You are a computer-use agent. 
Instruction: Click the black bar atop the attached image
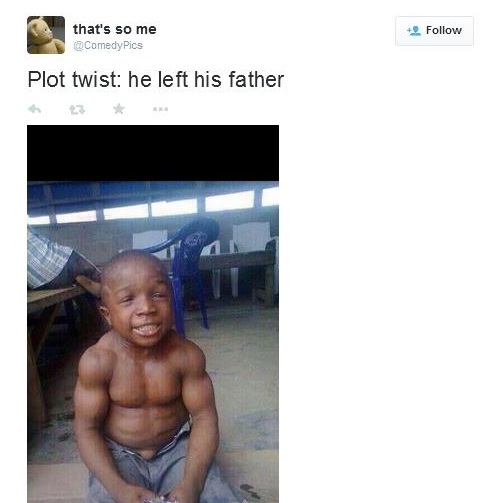(153, 153)
